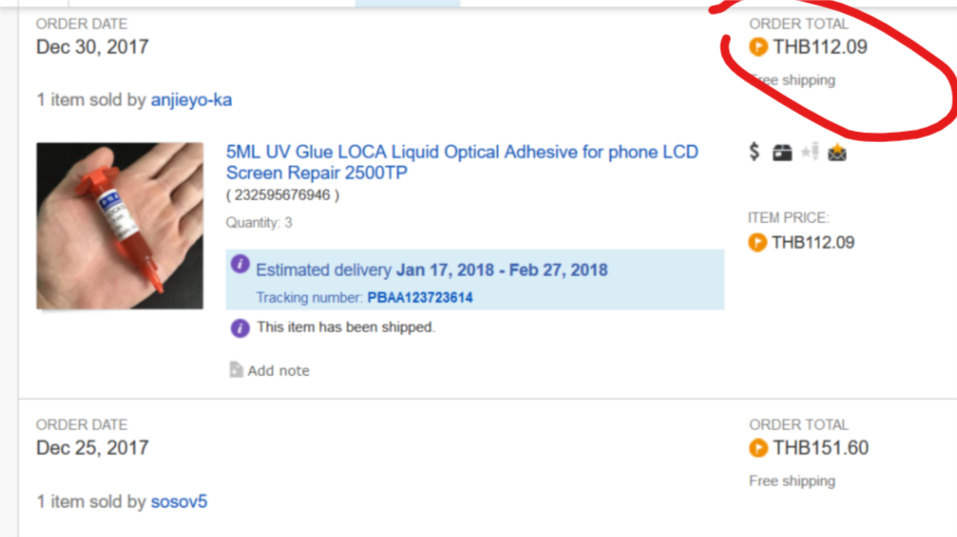This screenshot has width=957, height=537.
Task: Click the leave feedback star icon
Action: tap(810, 151)
